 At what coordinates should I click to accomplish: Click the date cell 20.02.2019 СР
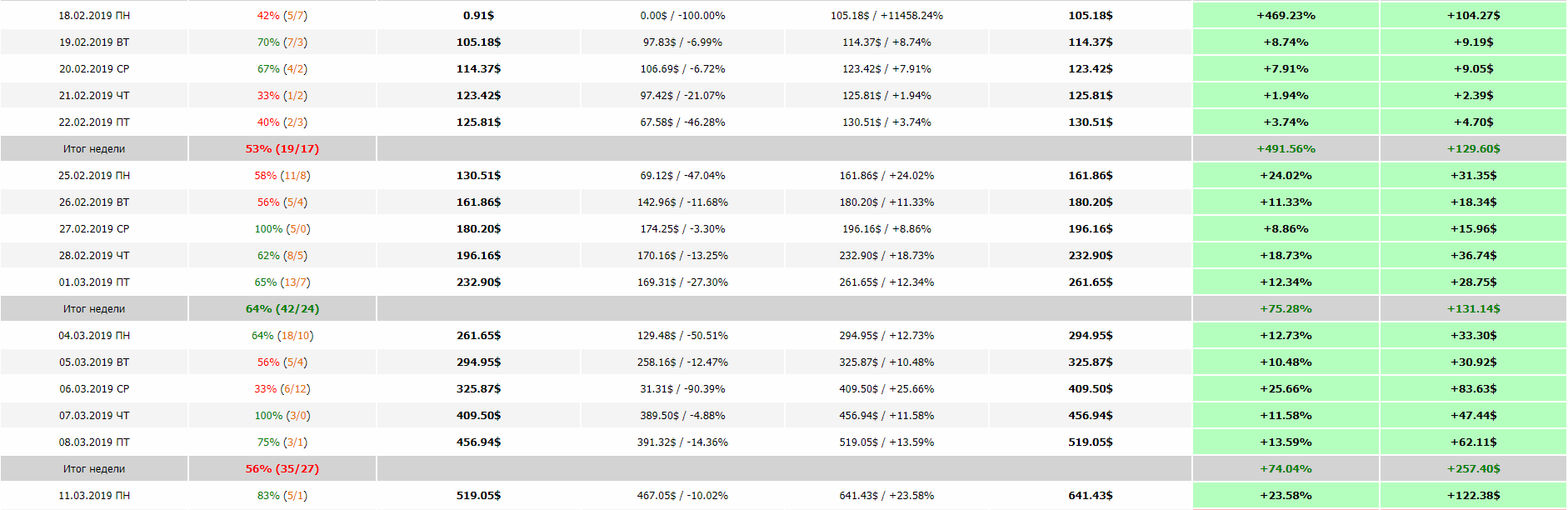[94, 69]
